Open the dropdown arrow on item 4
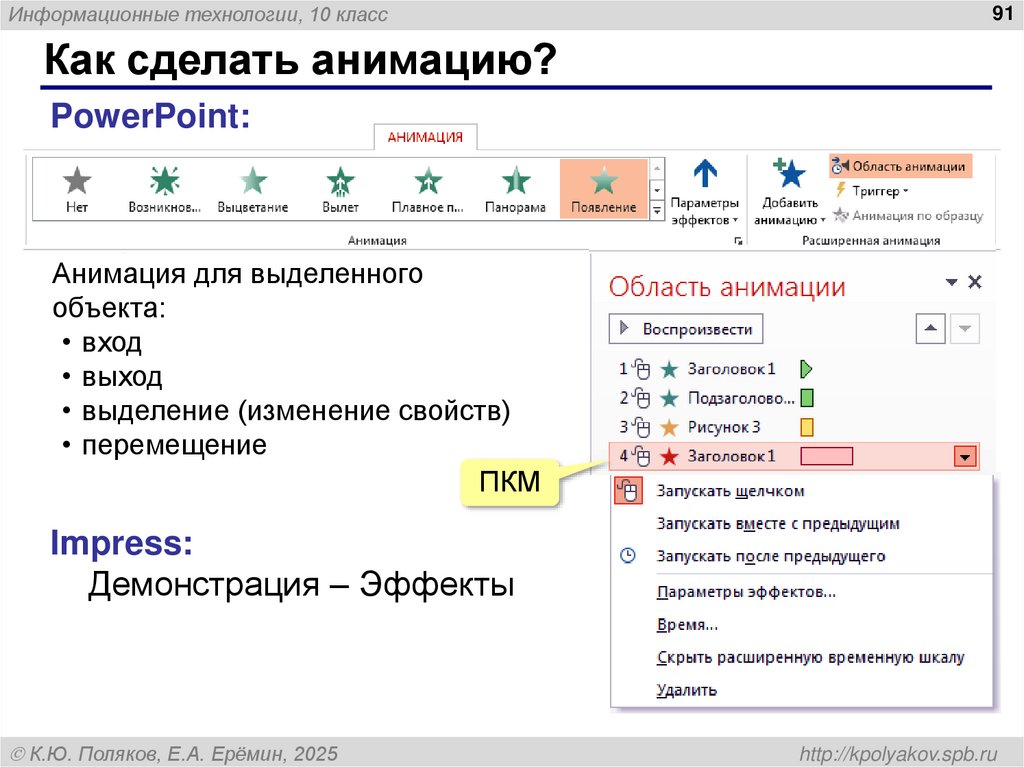This screenshot has width=1024, height=767. click(965, 457)
